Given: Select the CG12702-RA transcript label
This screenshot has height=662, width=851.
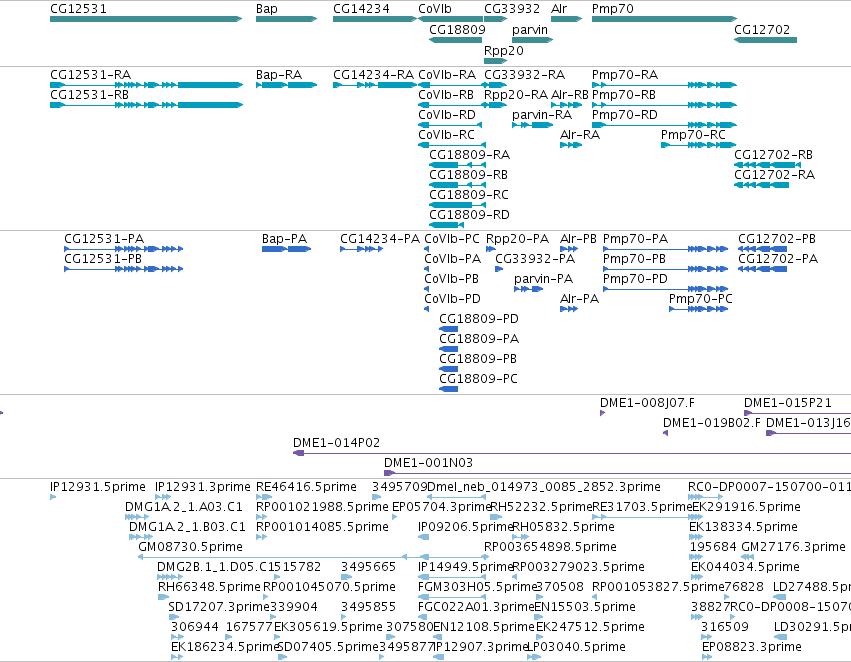Looking at the screenshot, I should (774, 175).
